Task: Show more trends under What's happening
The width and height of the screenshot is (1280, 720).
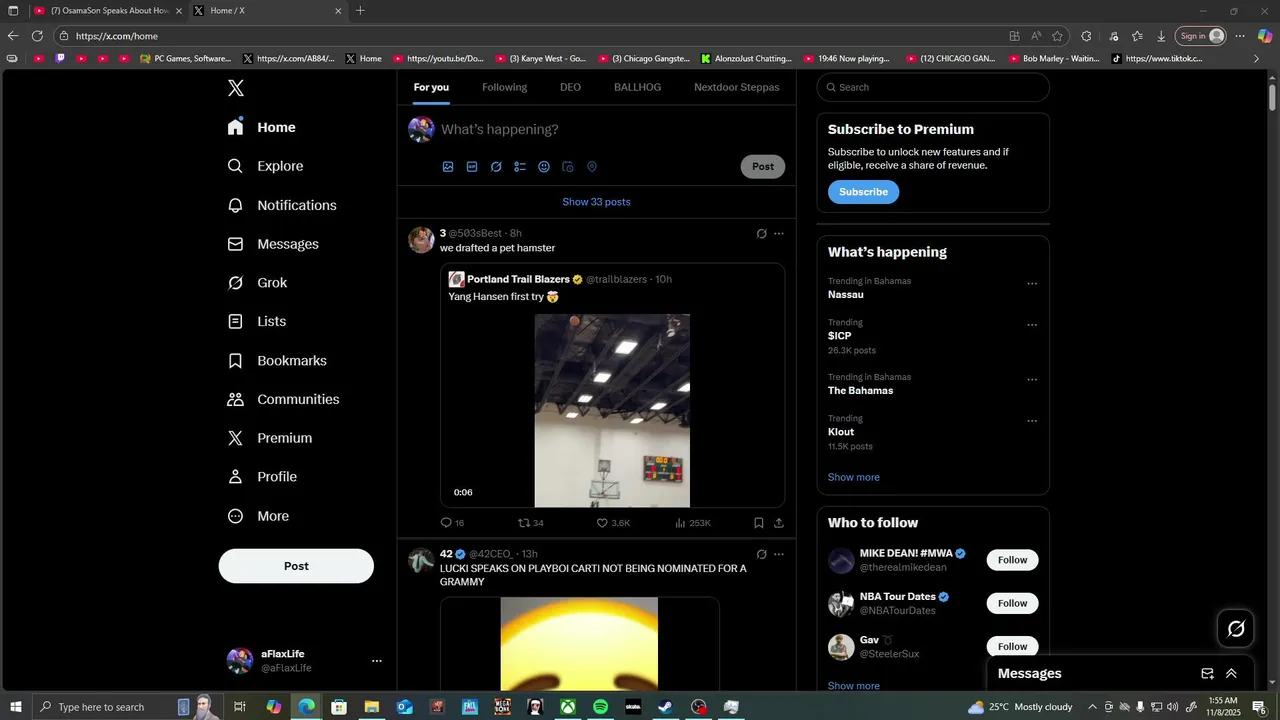Action: (x=854, y=477)
